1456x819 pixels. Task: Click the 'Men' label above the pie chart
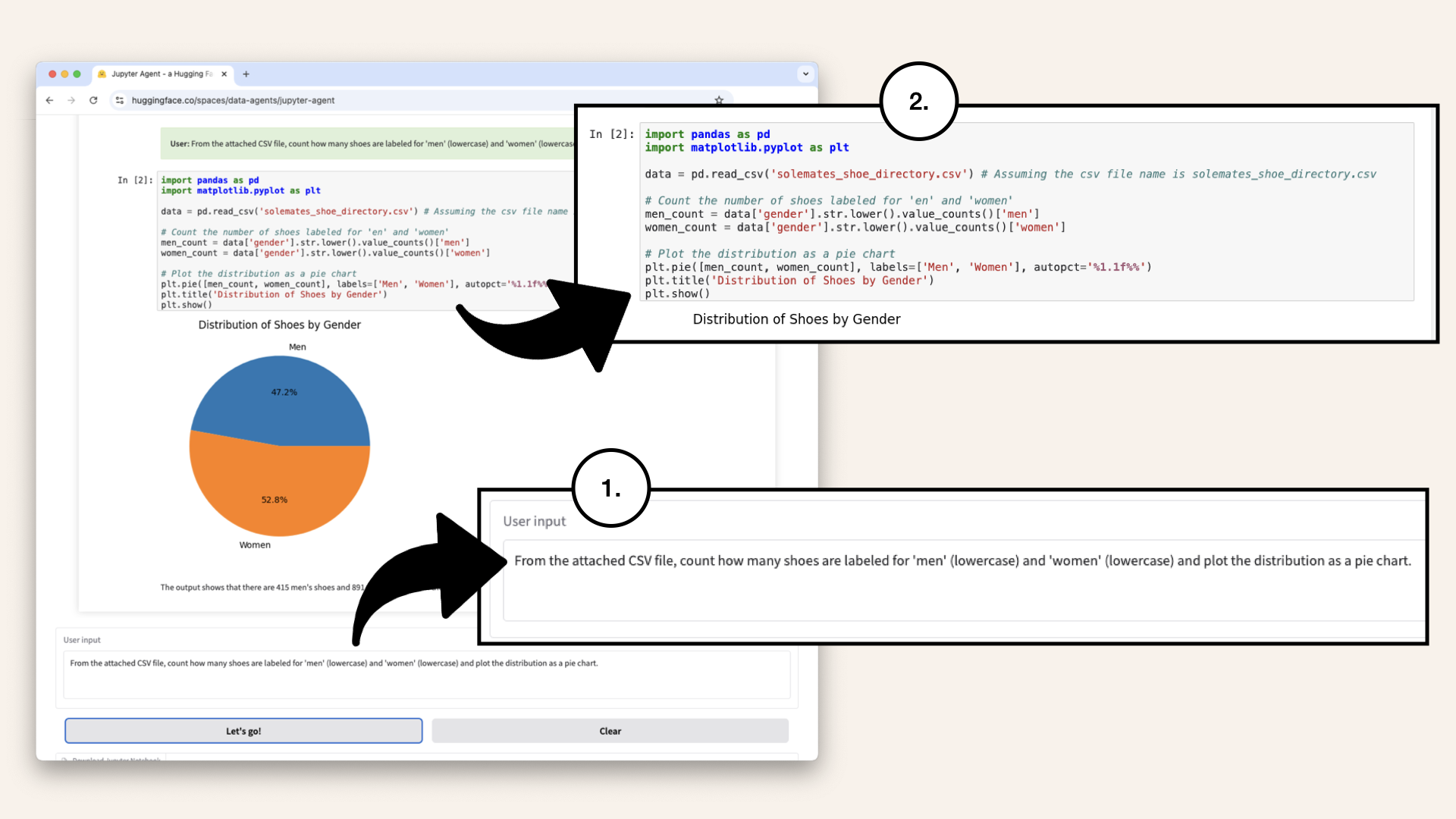click(x=297, y=347)
